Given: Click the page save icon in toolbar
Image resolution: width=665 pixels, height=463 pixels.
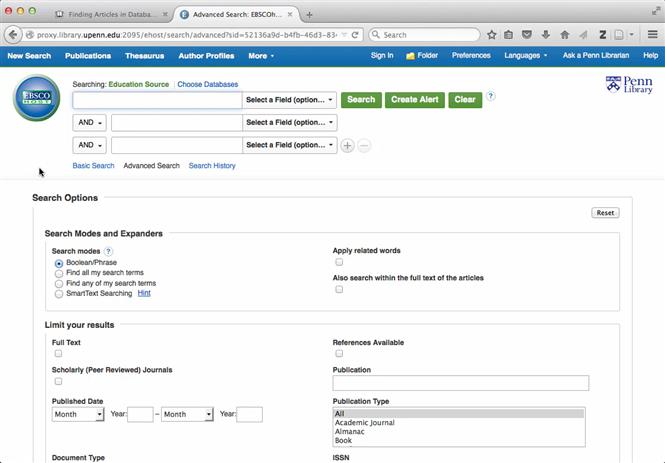Looking at the screenshot, I should point(619,35).
